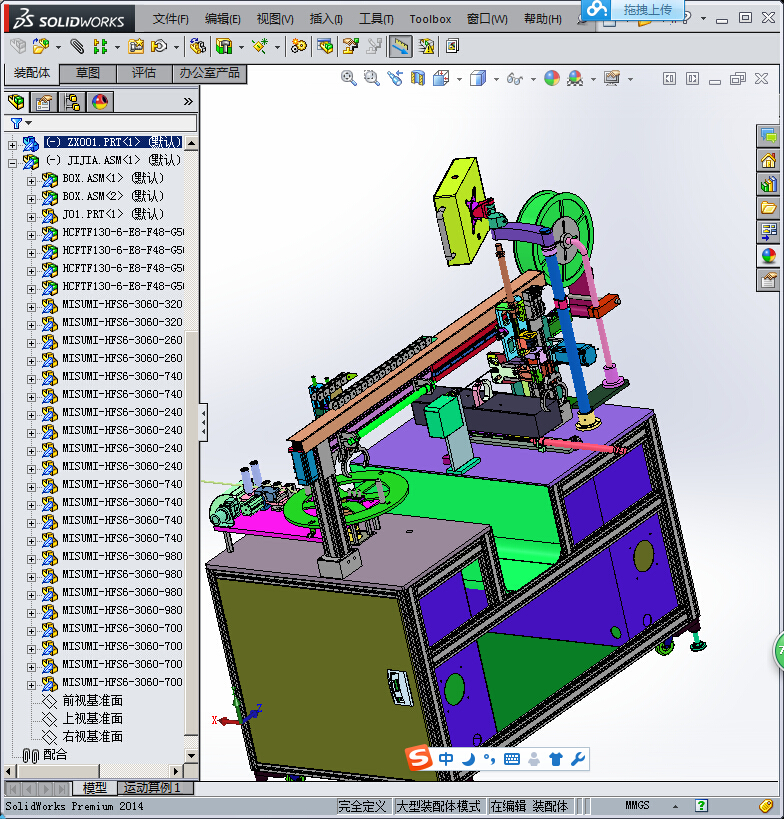The image size is (784, 819).
Task: Open the 文件(F) menu
Action: pos(171,19)
